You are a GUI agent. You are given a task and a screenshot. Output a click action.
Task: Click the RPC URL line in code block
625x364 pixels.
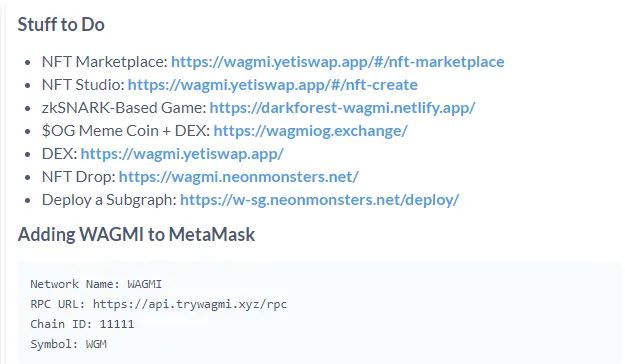point(159,304)
